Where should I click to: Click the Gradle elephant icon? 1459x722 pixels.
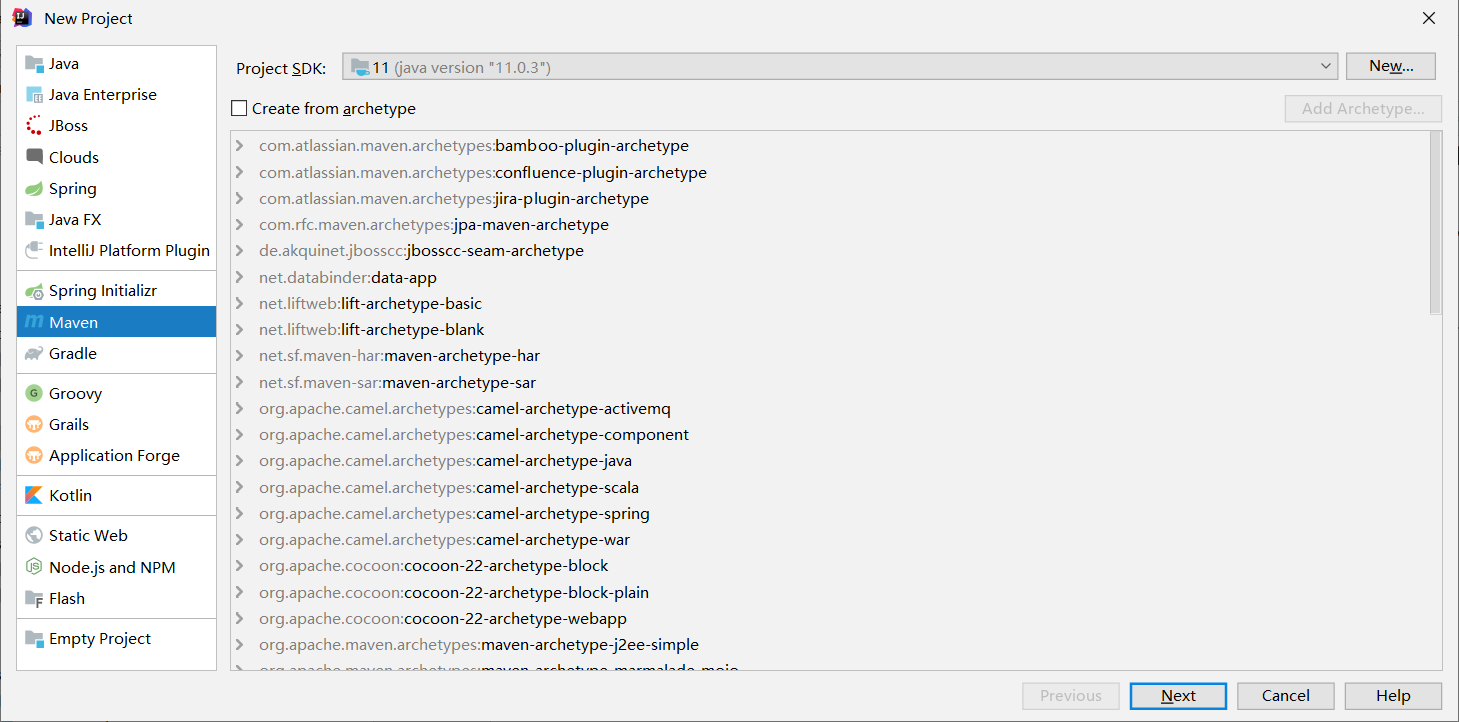pyautogui.click(x=34, y=353)
